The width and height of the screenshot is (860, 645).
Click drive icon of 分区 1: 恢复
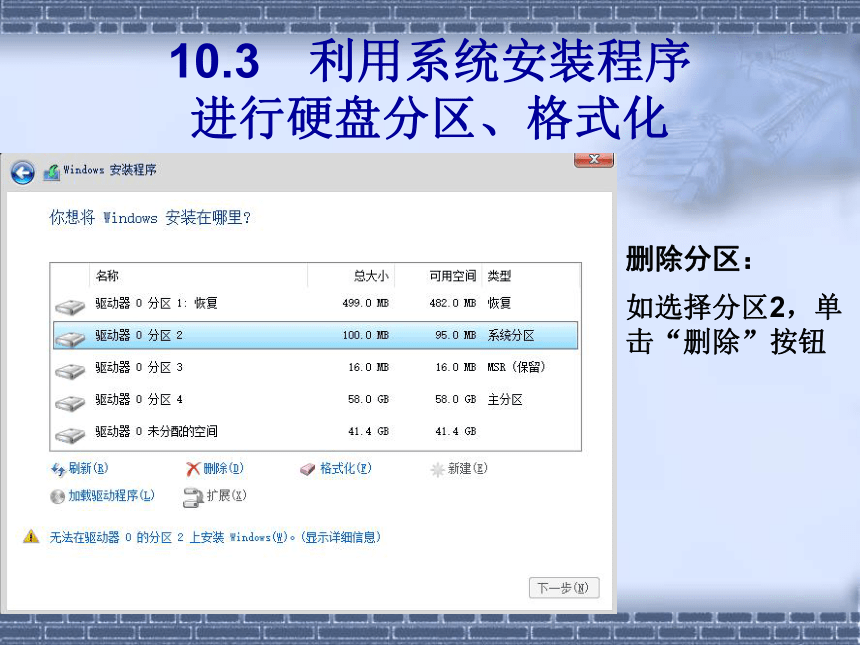tap(70, 306)
